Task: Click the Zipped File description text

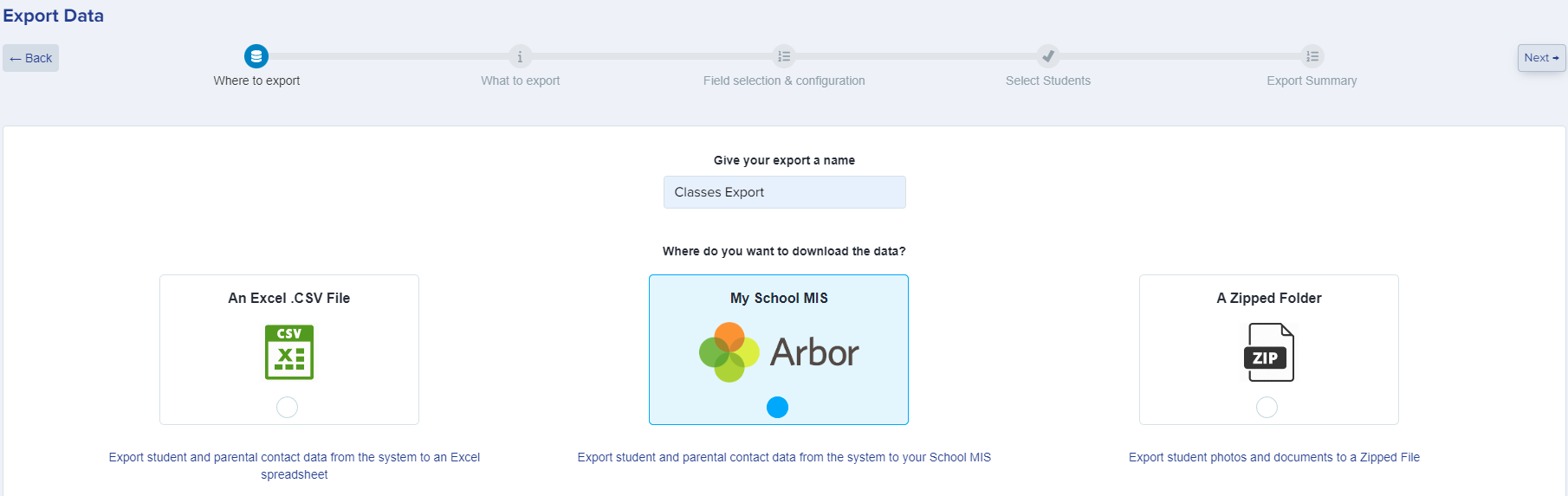Action: click(1274, 457)
